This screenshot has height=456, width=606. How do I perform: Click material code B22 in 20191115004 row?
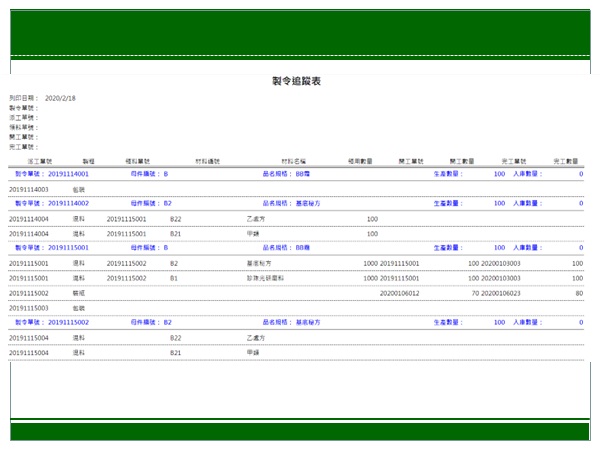point(175,338)
